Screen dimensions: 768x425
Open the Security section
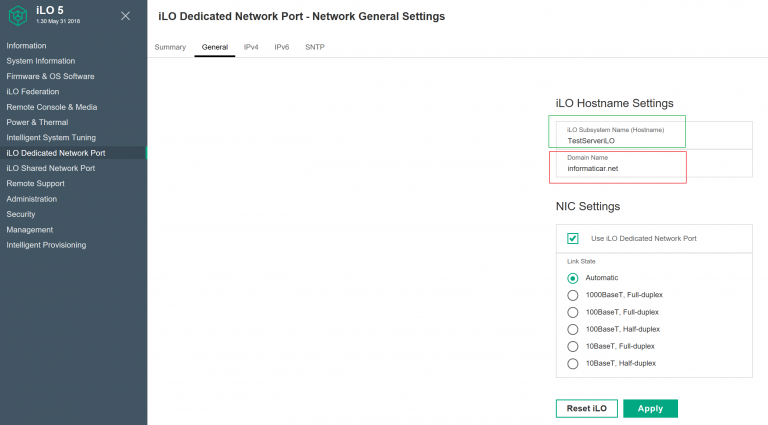pos(21,214)
